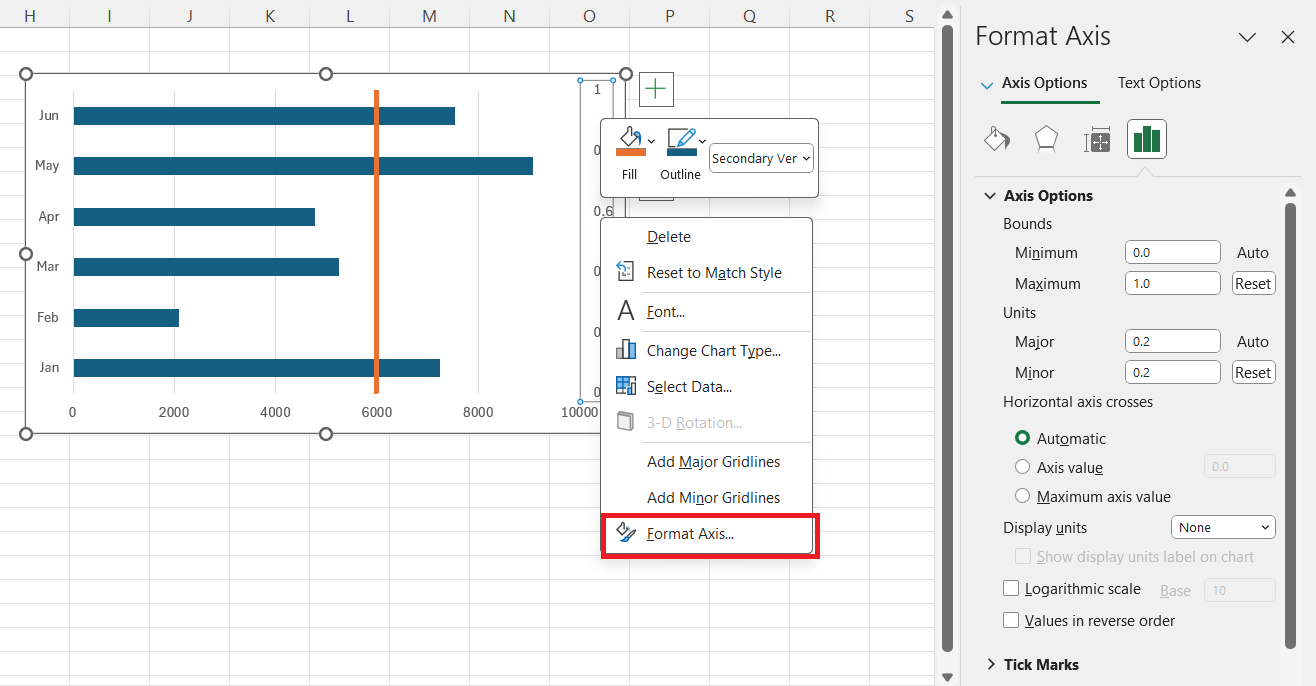
Task: Click the worksheet vertical scrollbar down arrow
Action: pyautogui.click(x=947, y=677)
